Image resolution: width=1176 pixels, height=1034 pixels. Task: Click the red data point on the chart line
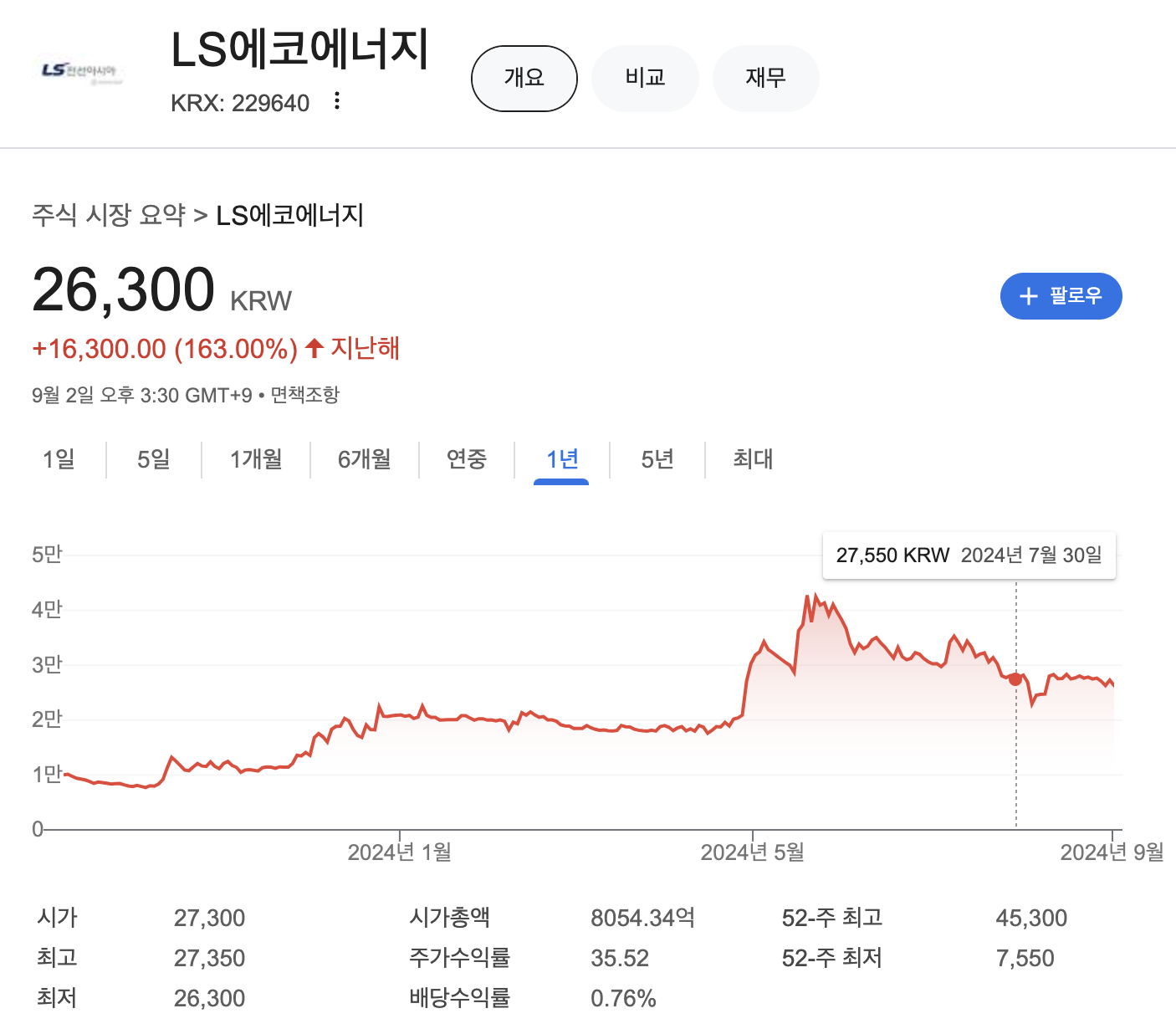1015,679
